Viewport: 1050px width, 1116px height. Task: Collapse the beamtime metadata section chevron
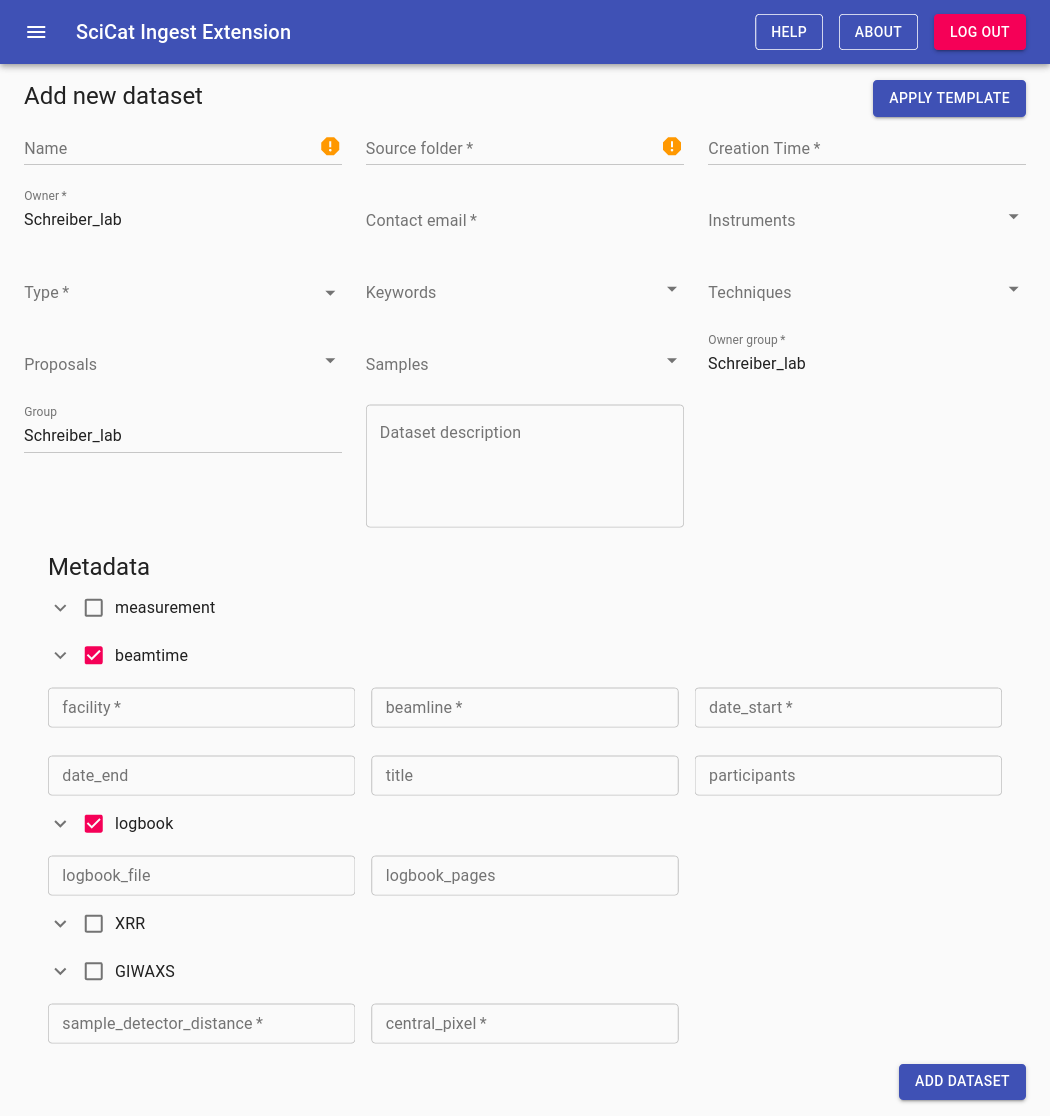pos(59,655)
